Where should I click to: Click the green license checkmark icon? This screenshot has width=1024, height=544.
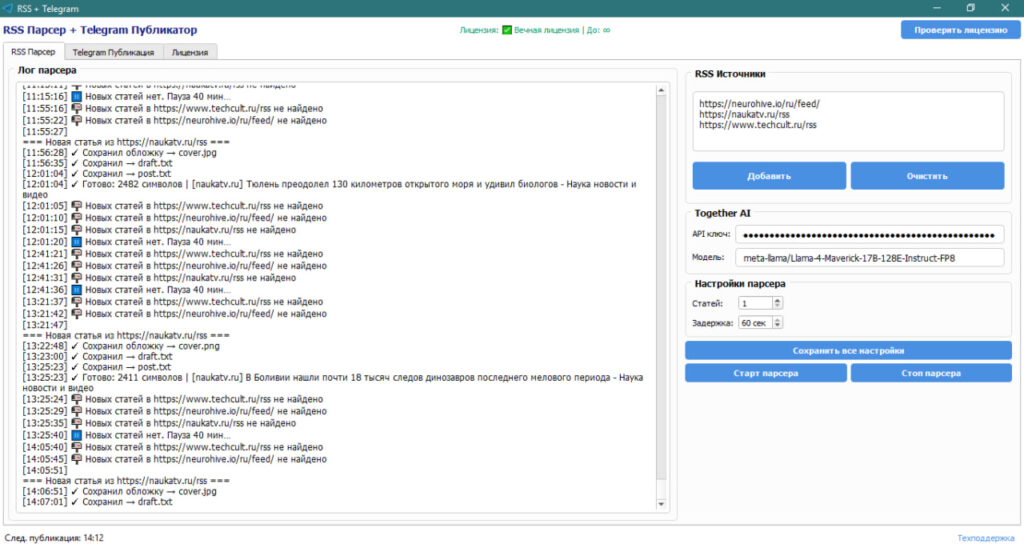click(507, 30)
